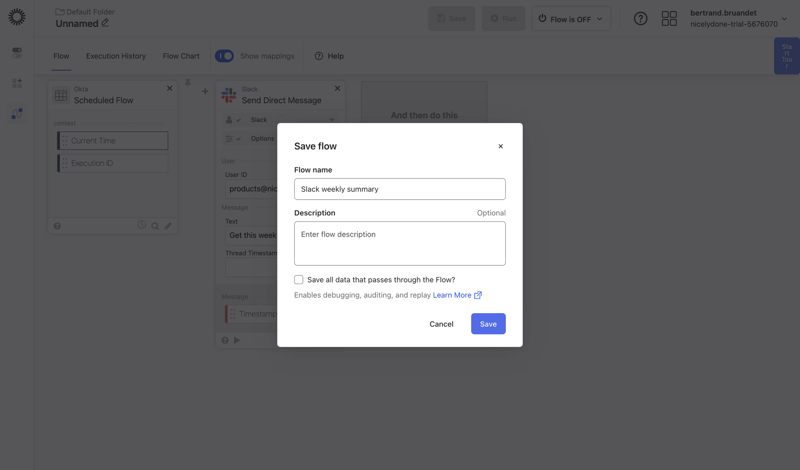Viewport: 800px width, 470px height.
Task: Click the User ID field on Slack card
Action: tap(252, 189)
